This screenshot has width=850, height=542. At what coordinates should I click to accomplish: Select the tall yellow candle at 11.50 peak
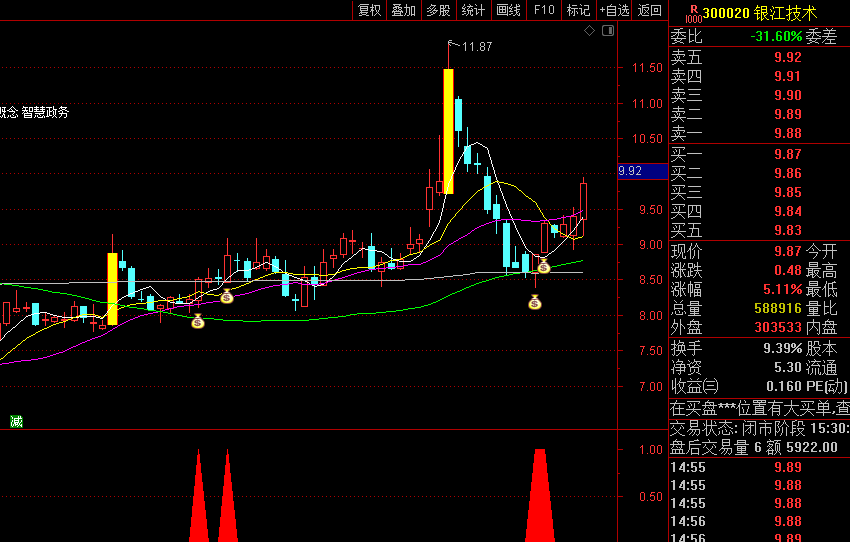448,131
